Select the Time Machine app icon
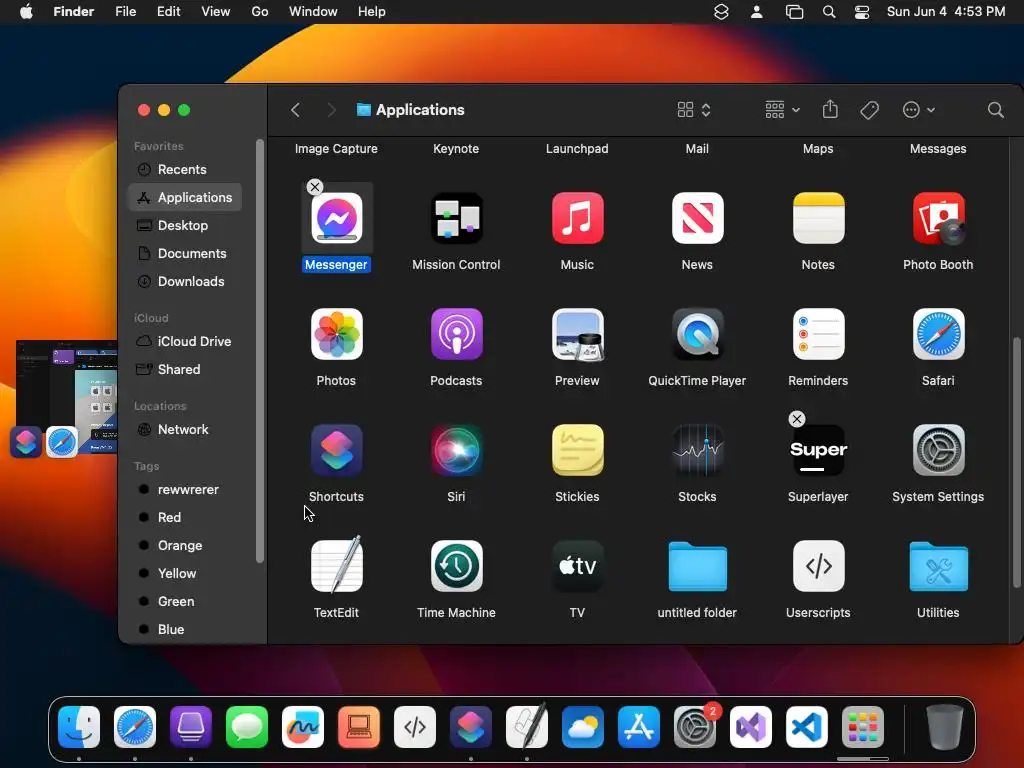The width and height of the screenshot is (1024, 768). [x=456, y=566]
